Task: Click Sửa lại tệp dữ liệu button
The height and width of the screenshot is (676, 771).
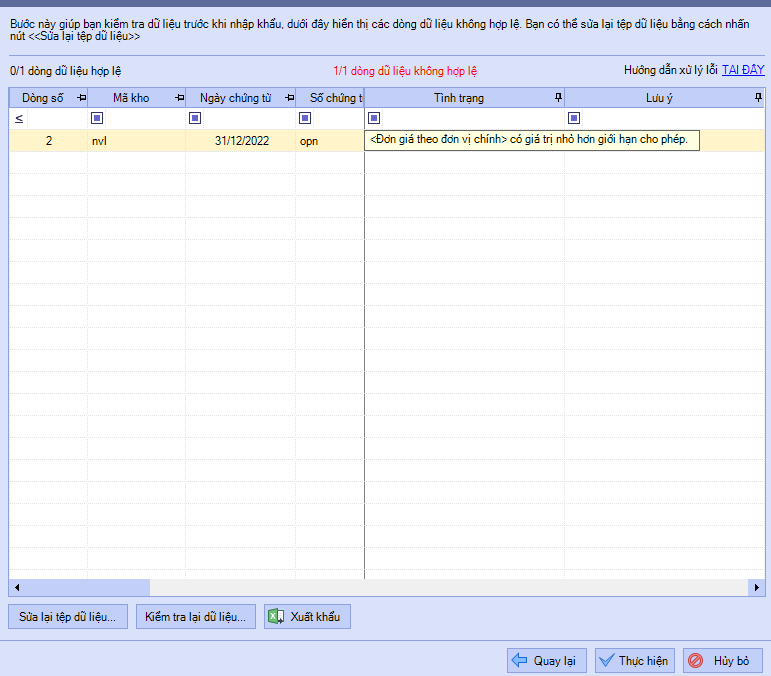Action: click(x=67, y=617)
